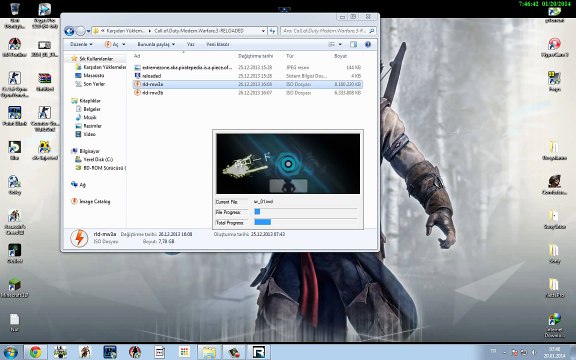Open Bilgisayar in navigation pane

coord(86,151)
